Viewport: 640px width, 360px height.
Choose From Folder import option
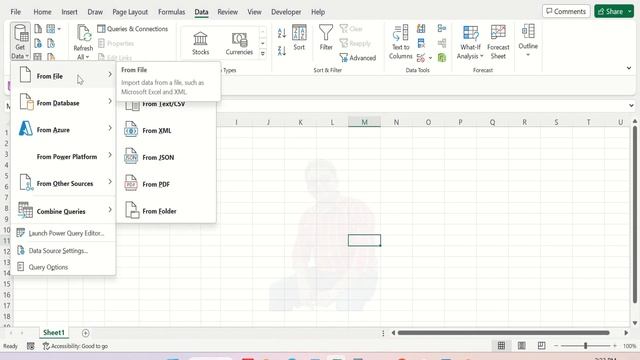(x=166, y=211)
